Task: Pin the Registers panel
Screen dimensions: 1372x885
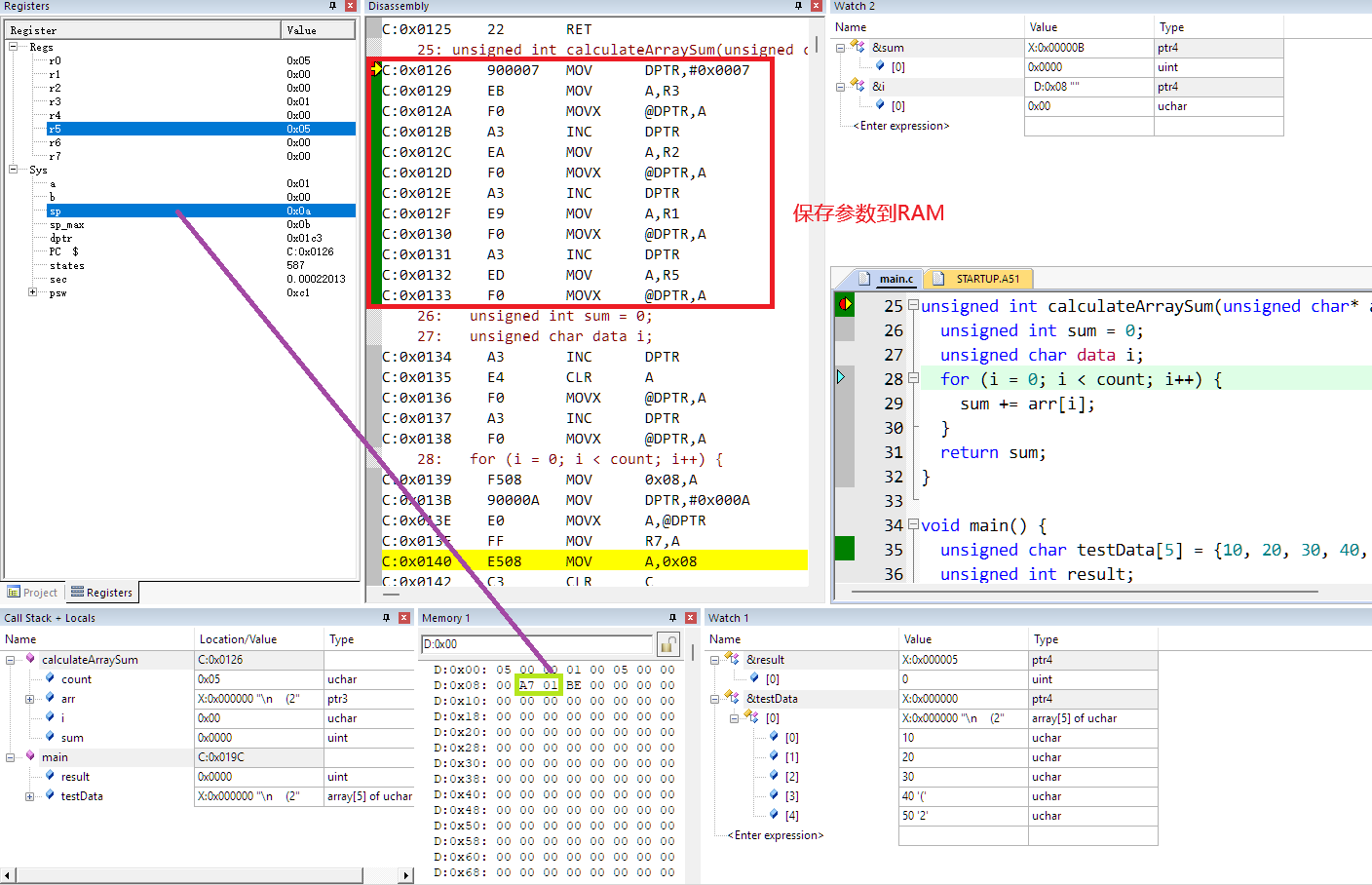Action: point(332,6)
